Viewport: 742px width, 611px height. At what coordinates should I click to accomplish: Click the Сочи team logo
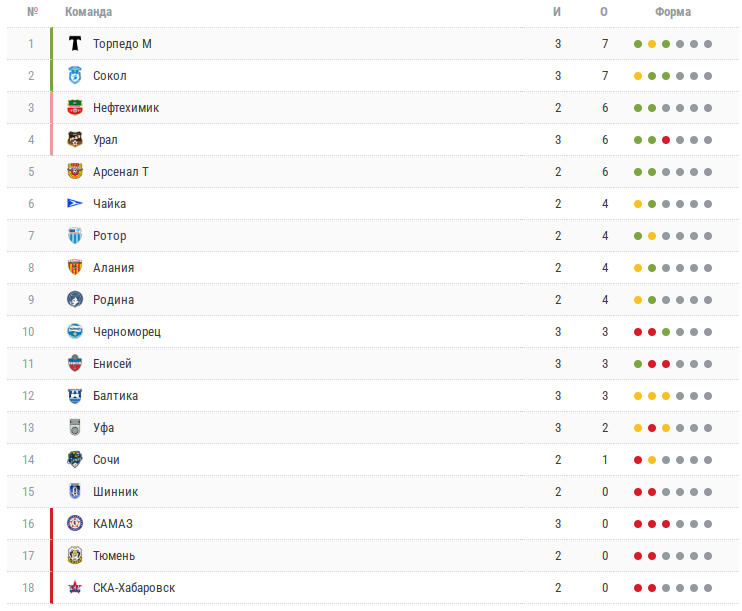75,460
